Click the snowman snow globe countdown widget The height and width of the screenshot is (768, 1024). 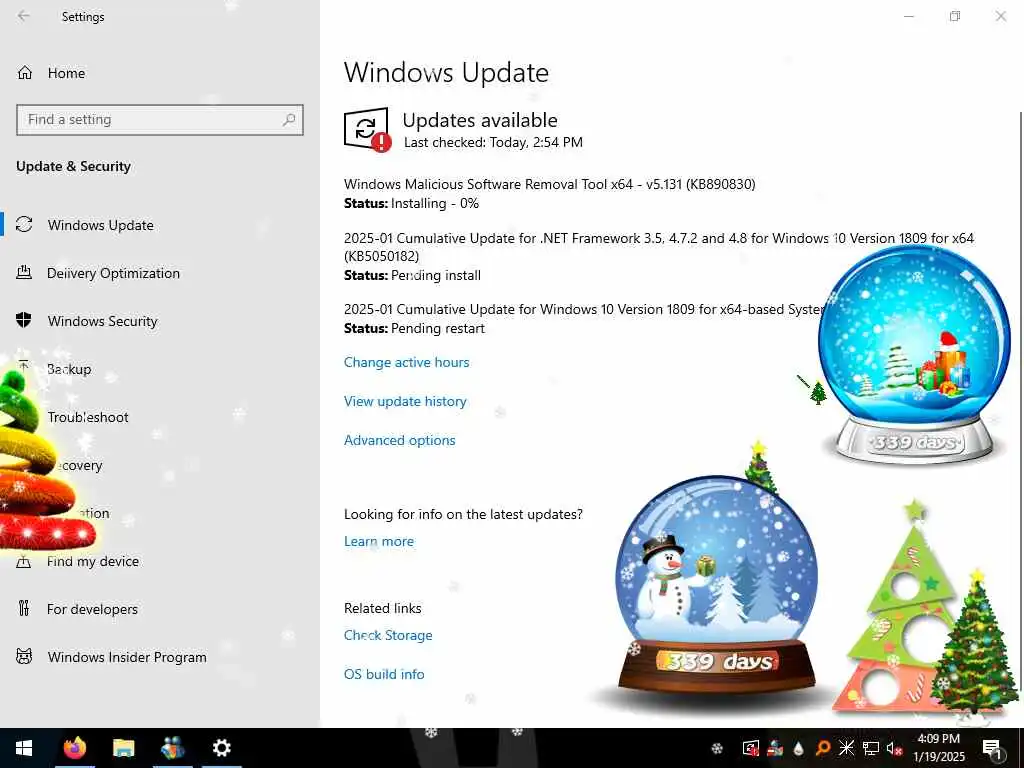(x=716, y=584)
